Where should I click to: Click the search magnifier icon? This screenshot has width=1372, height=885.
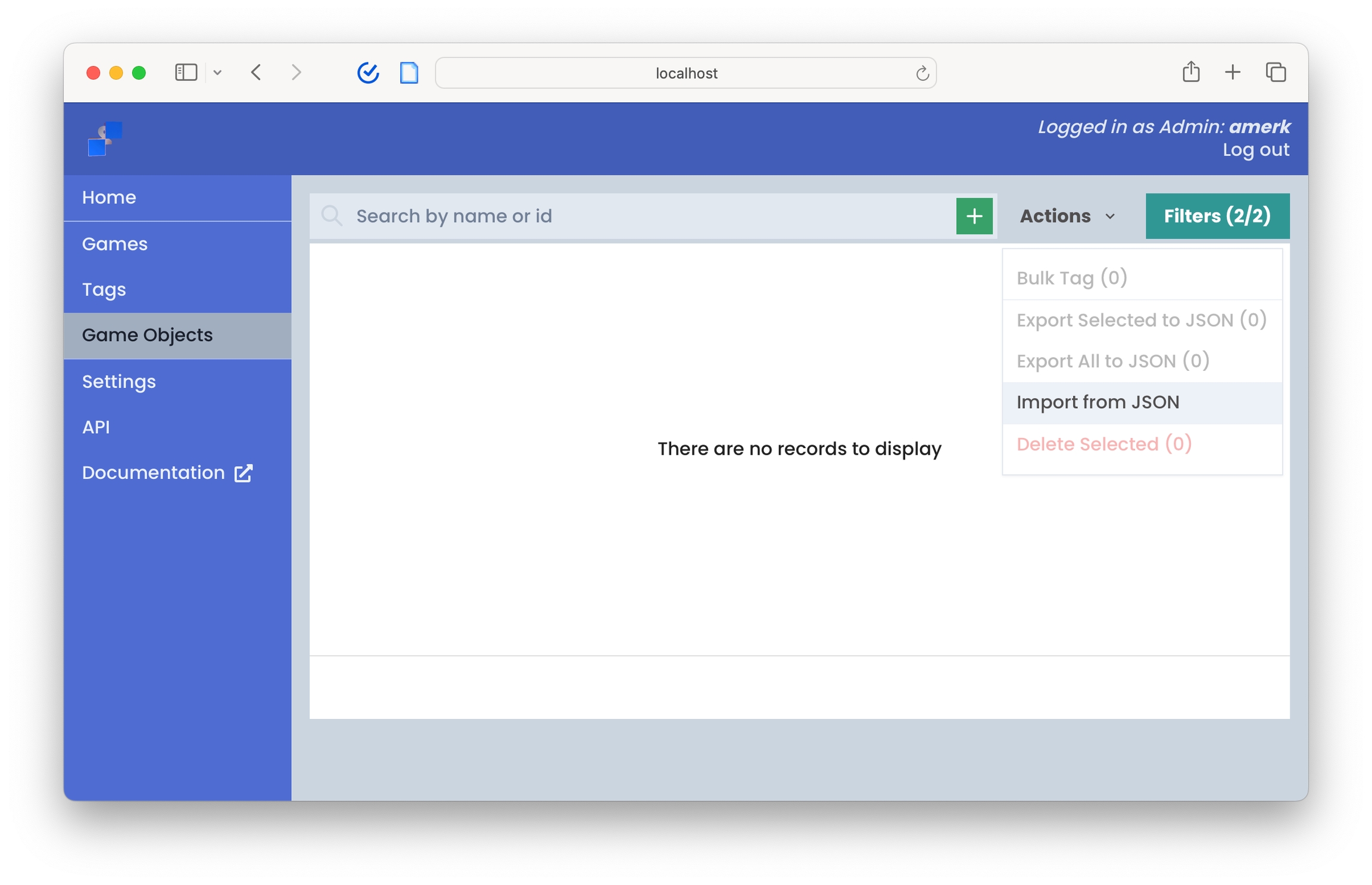[332, 215]
